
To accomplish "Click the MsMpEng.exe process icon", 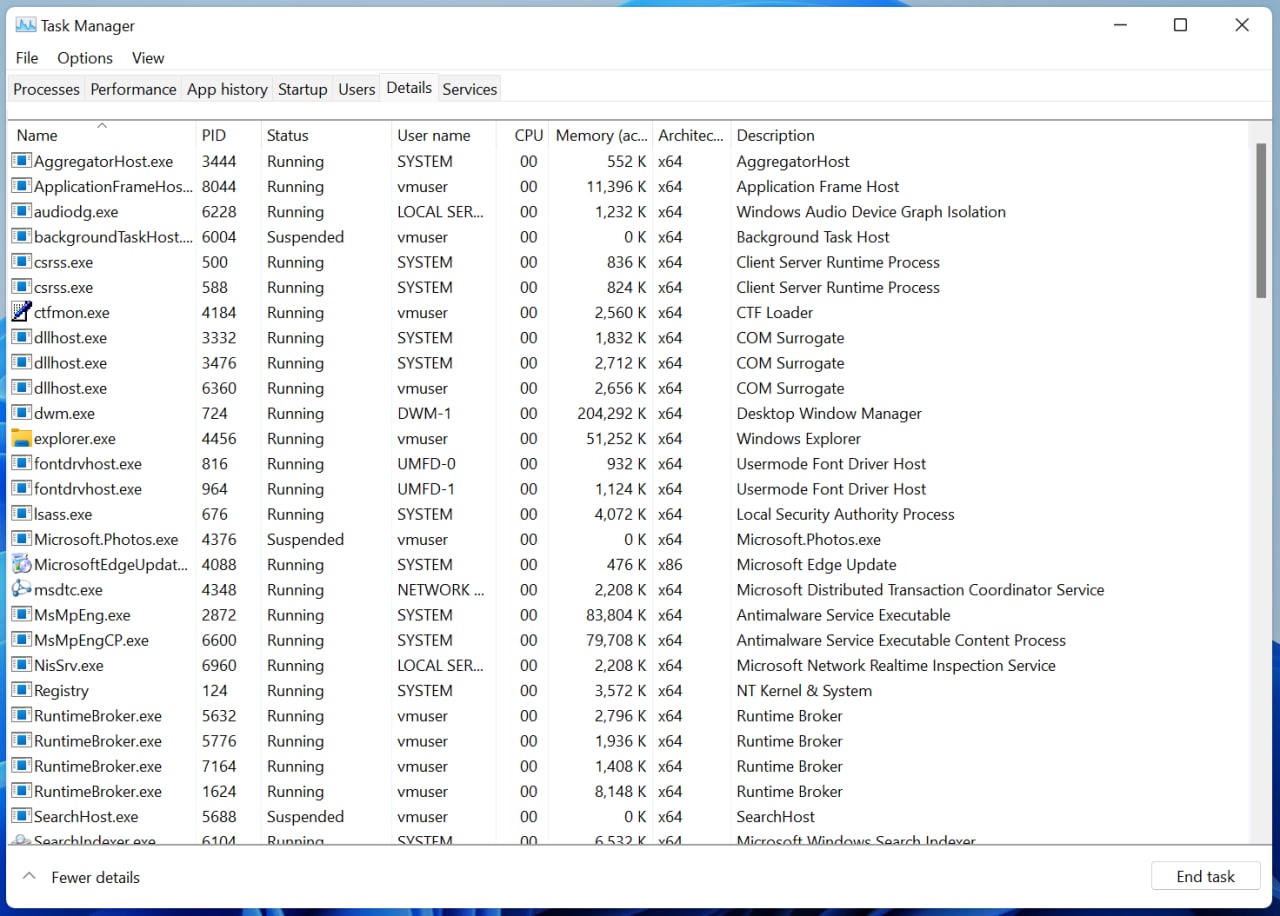I will pos(21,615).
